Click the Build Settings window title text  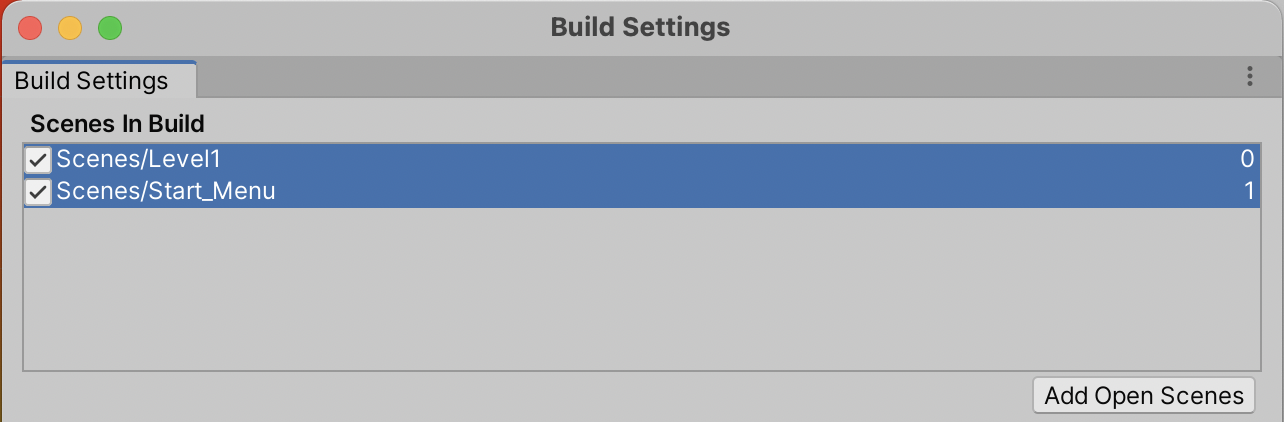[640, 27]
